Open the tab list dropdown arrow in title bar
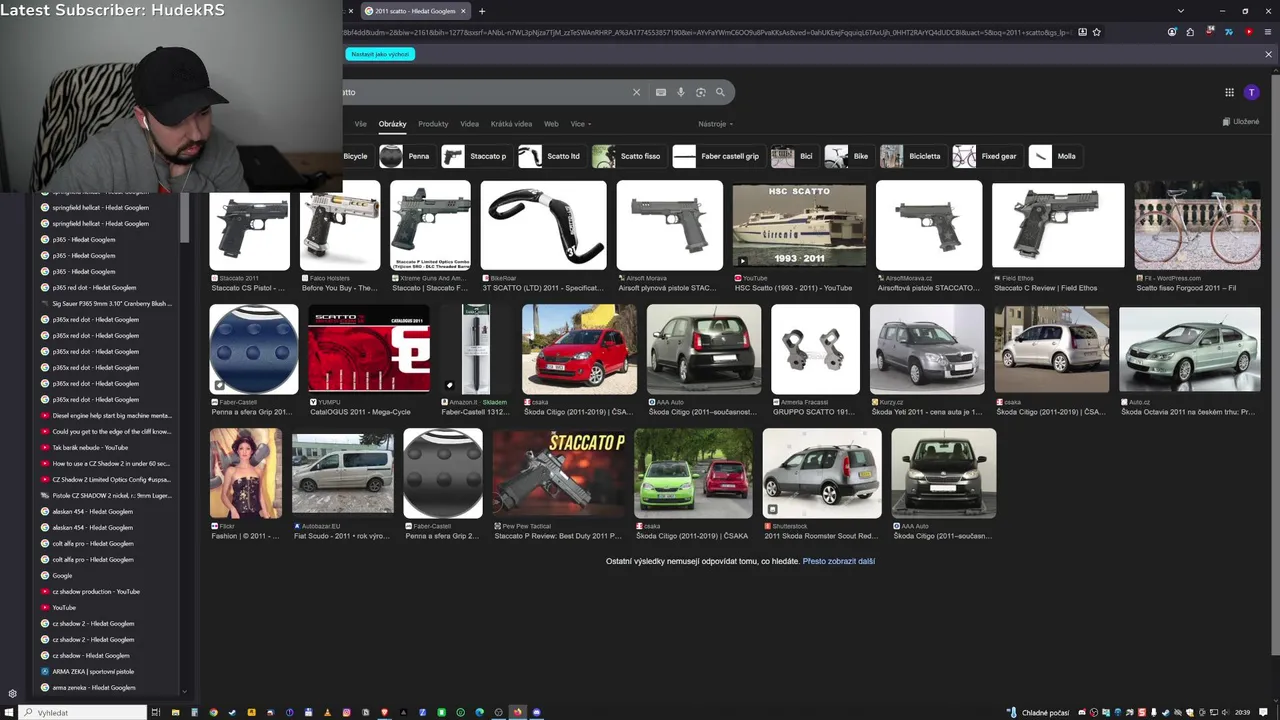1280x720 pixels. click(1181, 11)
